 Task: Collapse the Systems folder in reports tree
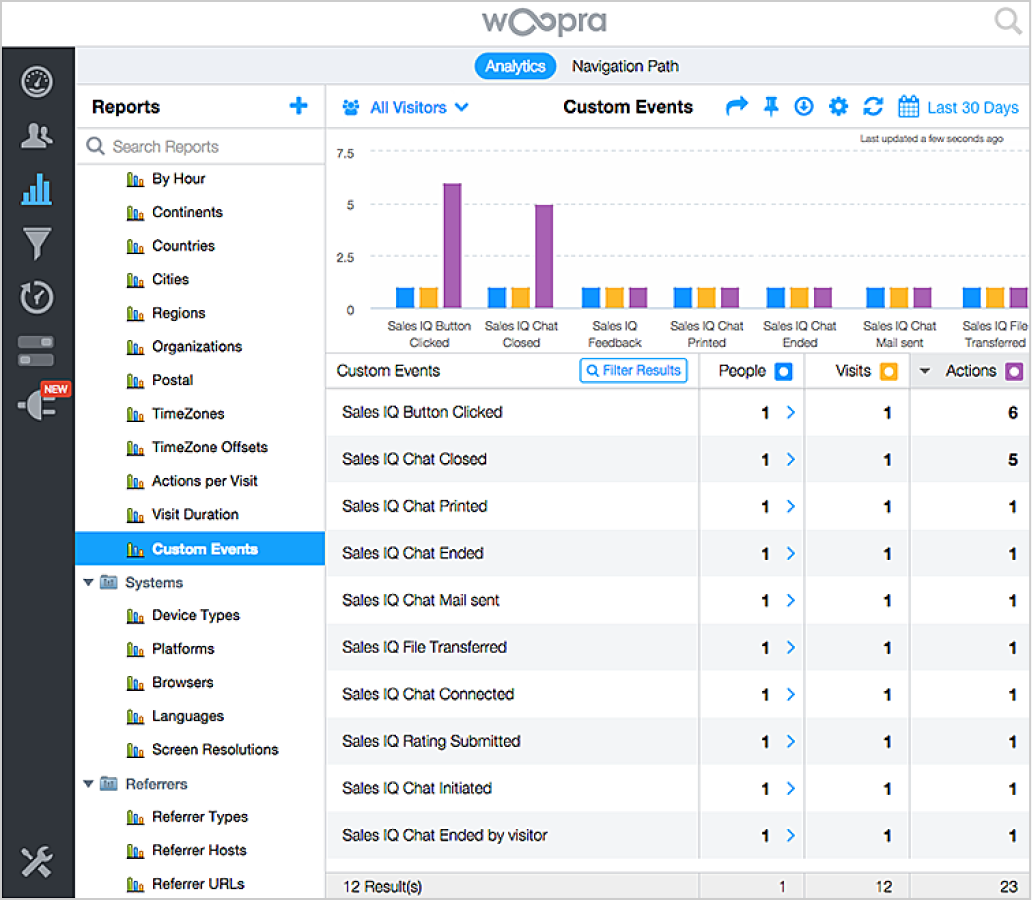coord(88,583)
